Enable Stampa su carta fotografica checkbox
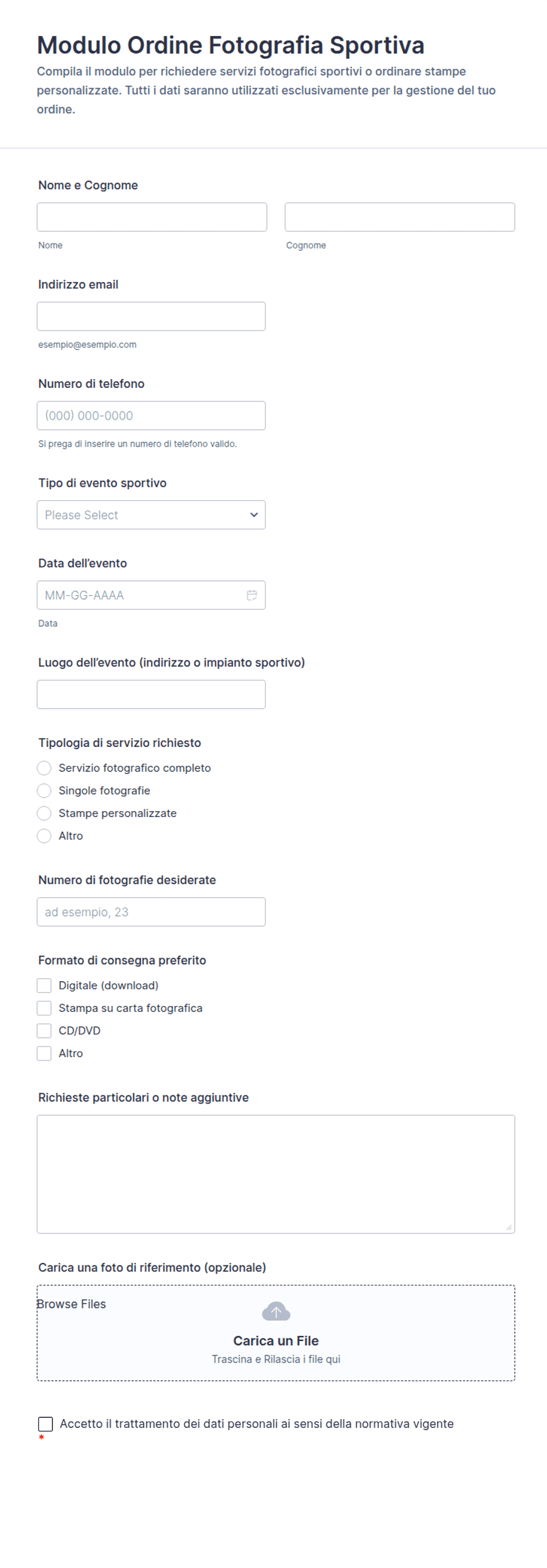This screenshot has height=1568, width=547. pyautogui.click(x=45, y=1008)
